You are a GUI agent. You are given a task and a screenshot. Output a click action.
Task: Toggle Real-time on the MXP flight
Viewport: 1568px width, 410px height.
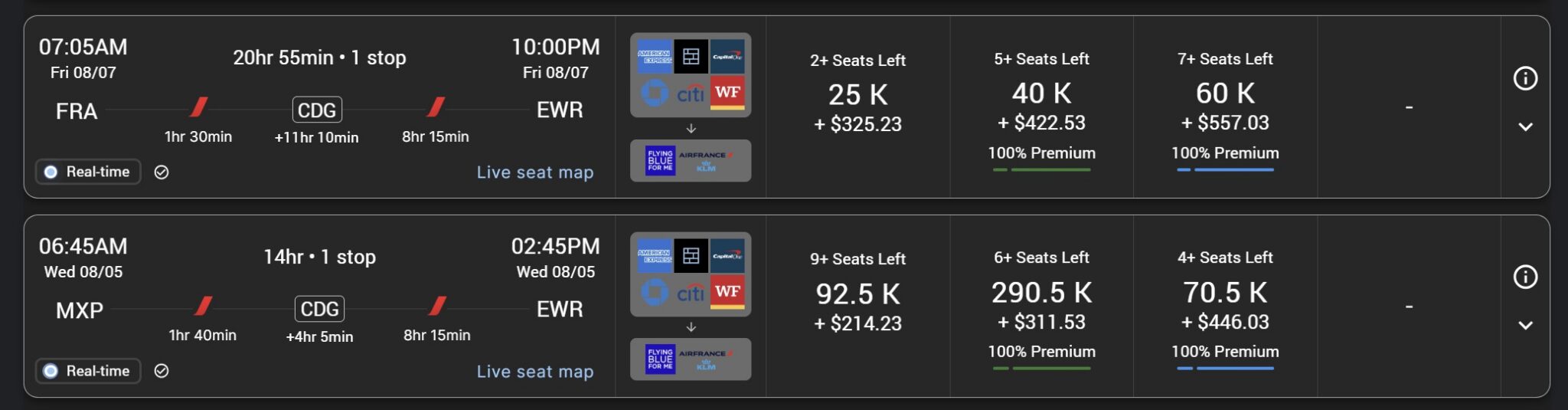(88, 371)
